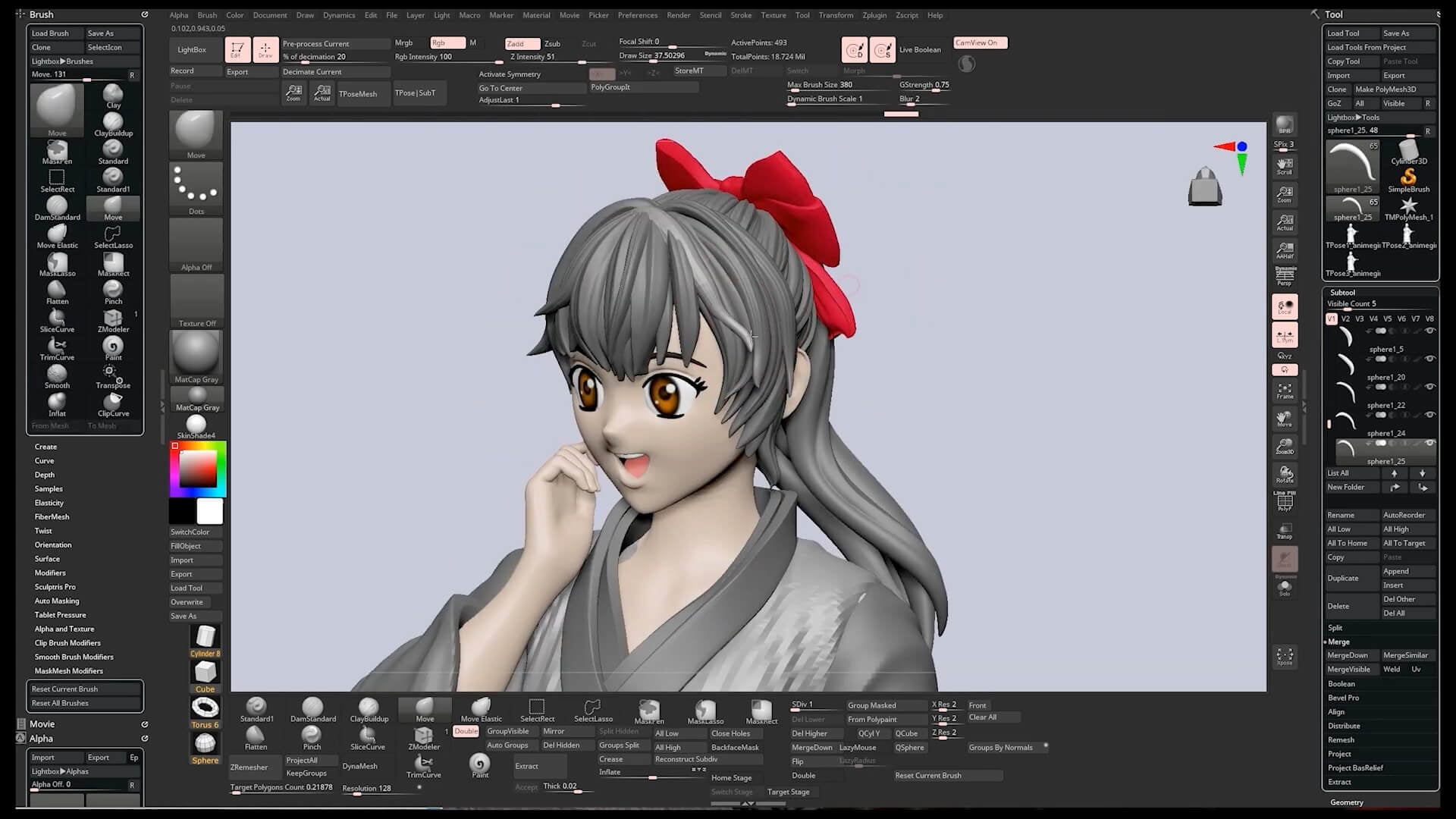The width and height of the screenshot is (1456, 819).
Task: Open the Dots stroke type selector
Action: 196,190
